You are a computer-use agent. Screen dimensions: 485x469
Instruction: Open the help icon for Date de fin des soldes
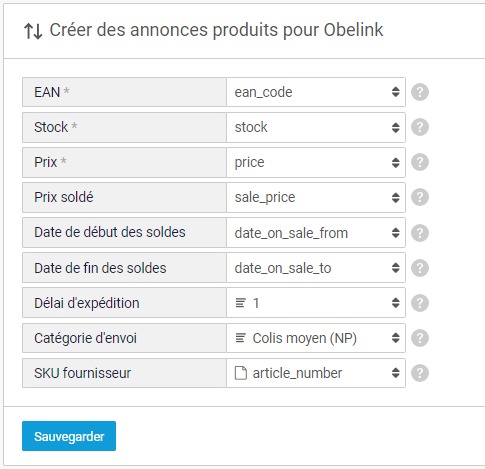pyautogui.click(x=420, y=268)
